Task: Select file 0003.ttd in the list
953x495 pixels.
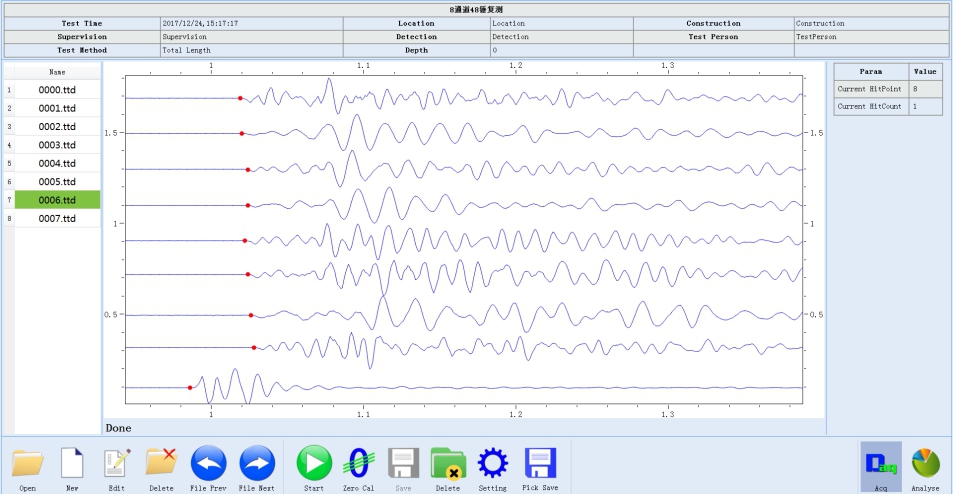Action: pyautogui.click(x=57, y=145)
